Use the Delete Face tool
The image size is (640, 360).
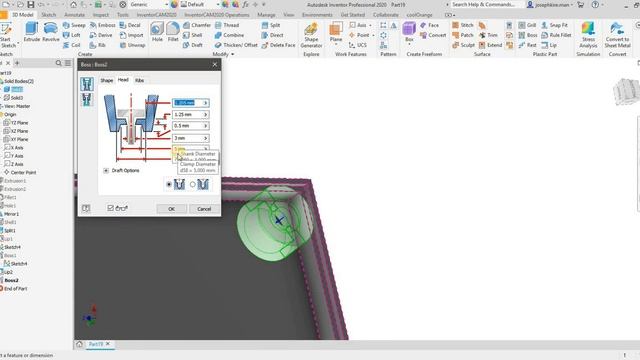point(278,45)
